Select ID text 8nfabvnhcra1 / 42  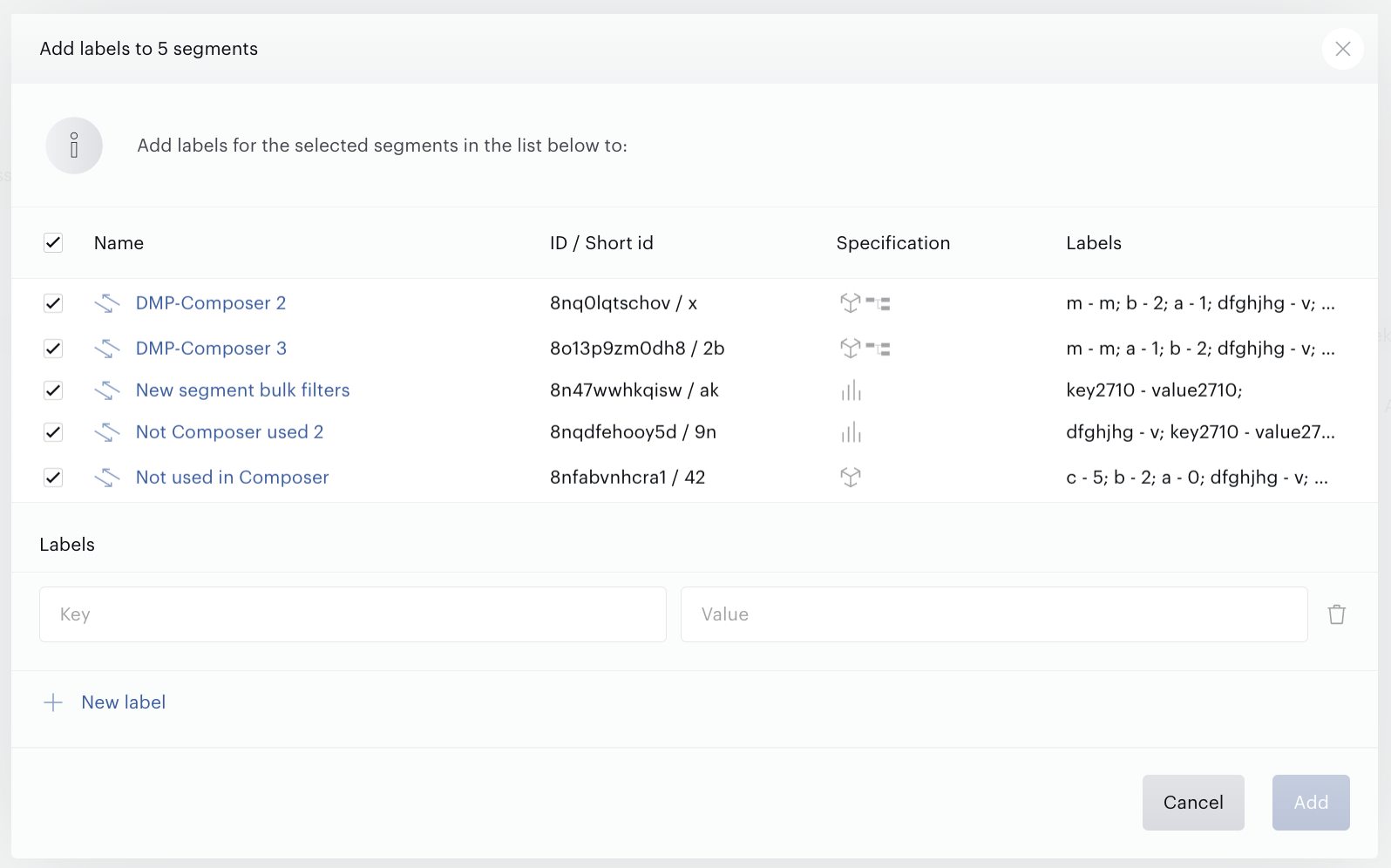[x=628, y=478]
